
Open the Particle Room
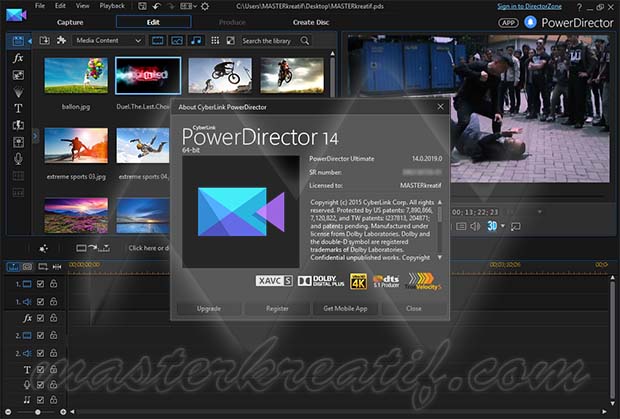tap(18, 92)
